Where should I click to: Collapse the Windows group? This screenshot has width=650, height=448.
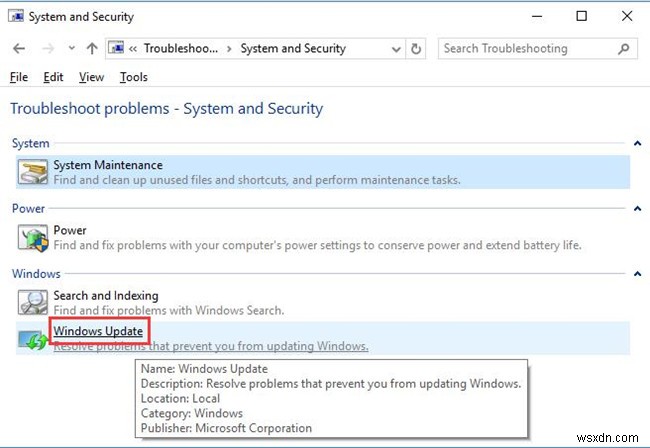pos(636,274)
